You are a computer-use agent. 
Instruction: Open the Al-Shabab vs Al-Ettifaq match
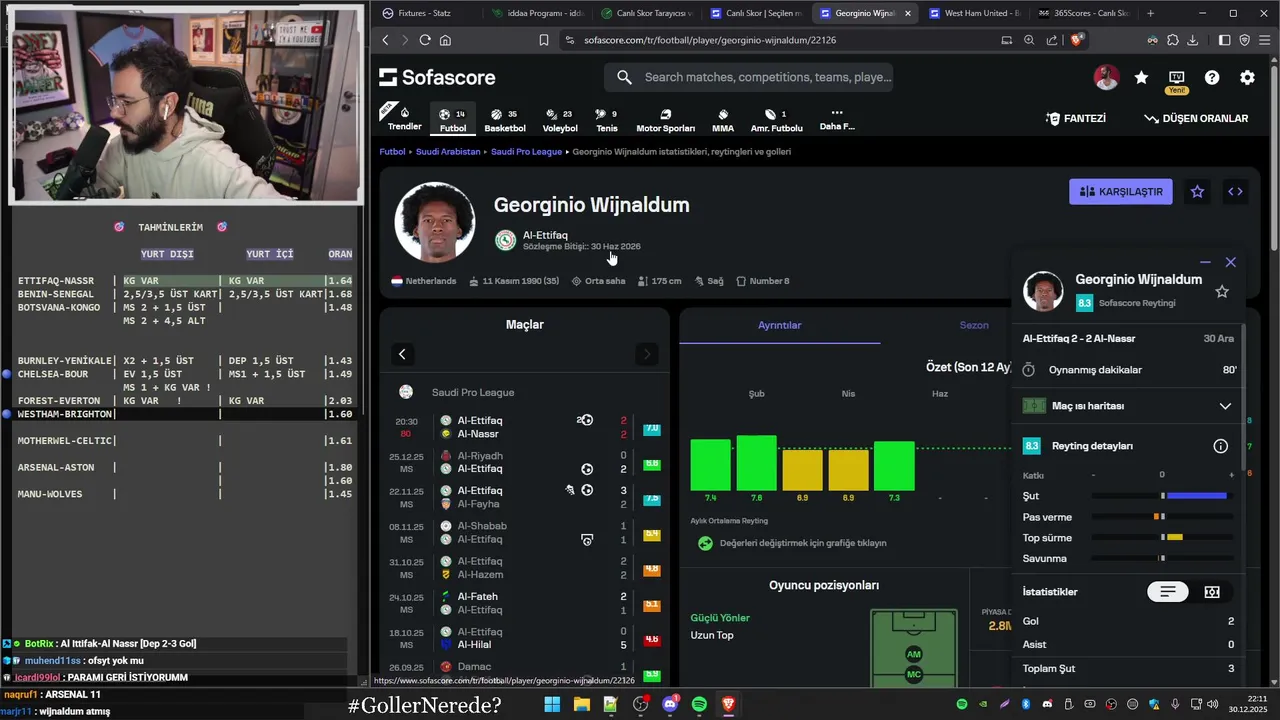coord(524,533)
